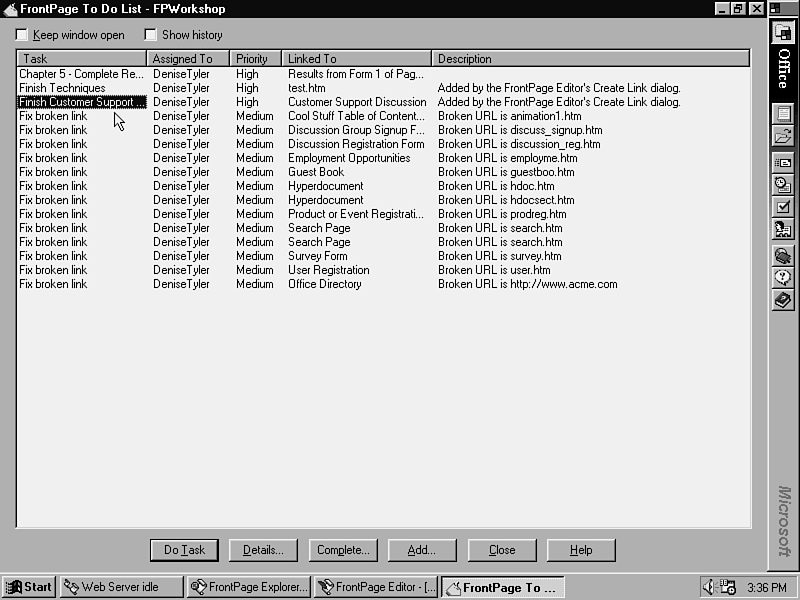
Task: Click the book icon in Office bar
Action: (783, 300)
